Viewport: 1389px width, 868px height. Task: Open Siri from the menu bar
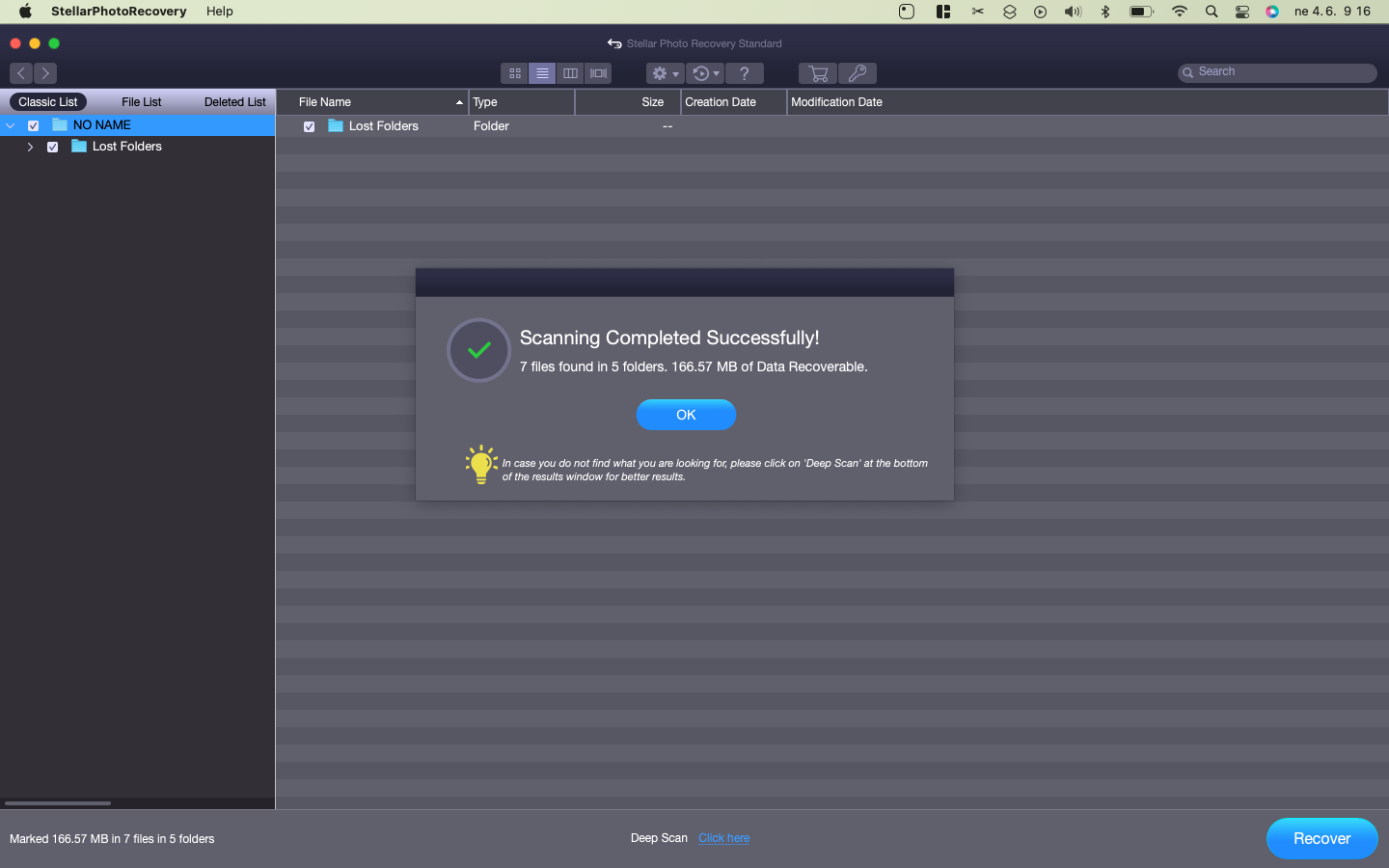pos(1272,12)
